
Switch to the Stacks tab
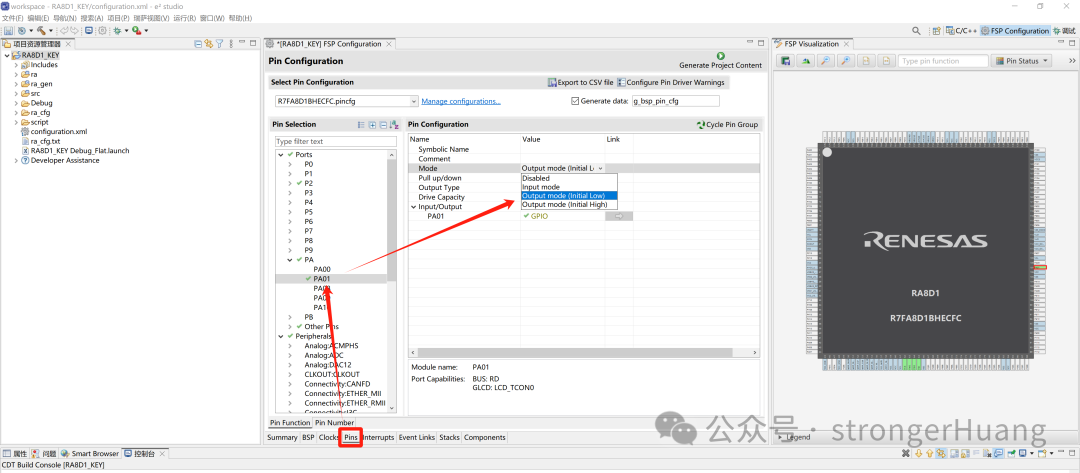(x=449, y=437)
